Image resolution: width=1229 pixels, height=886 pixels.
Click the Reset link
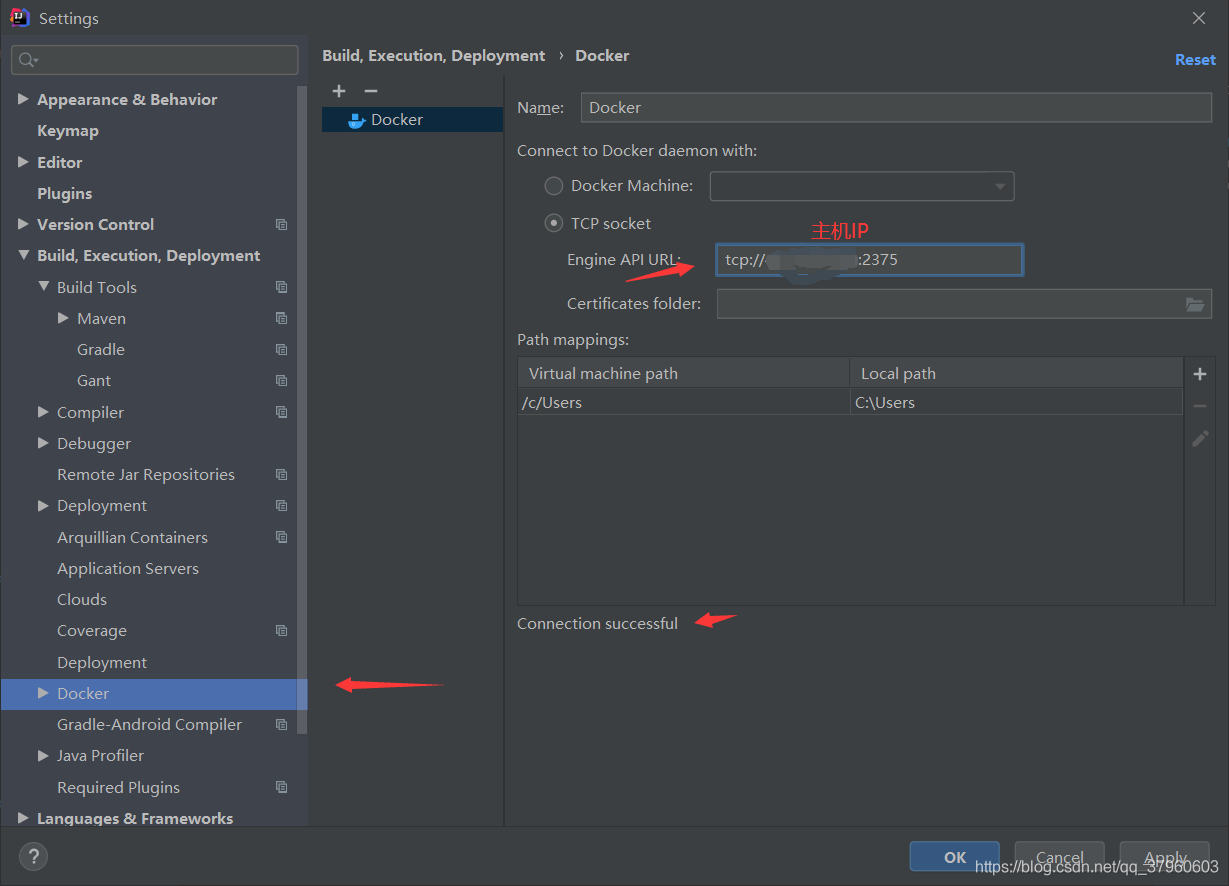pos(1195,60)
